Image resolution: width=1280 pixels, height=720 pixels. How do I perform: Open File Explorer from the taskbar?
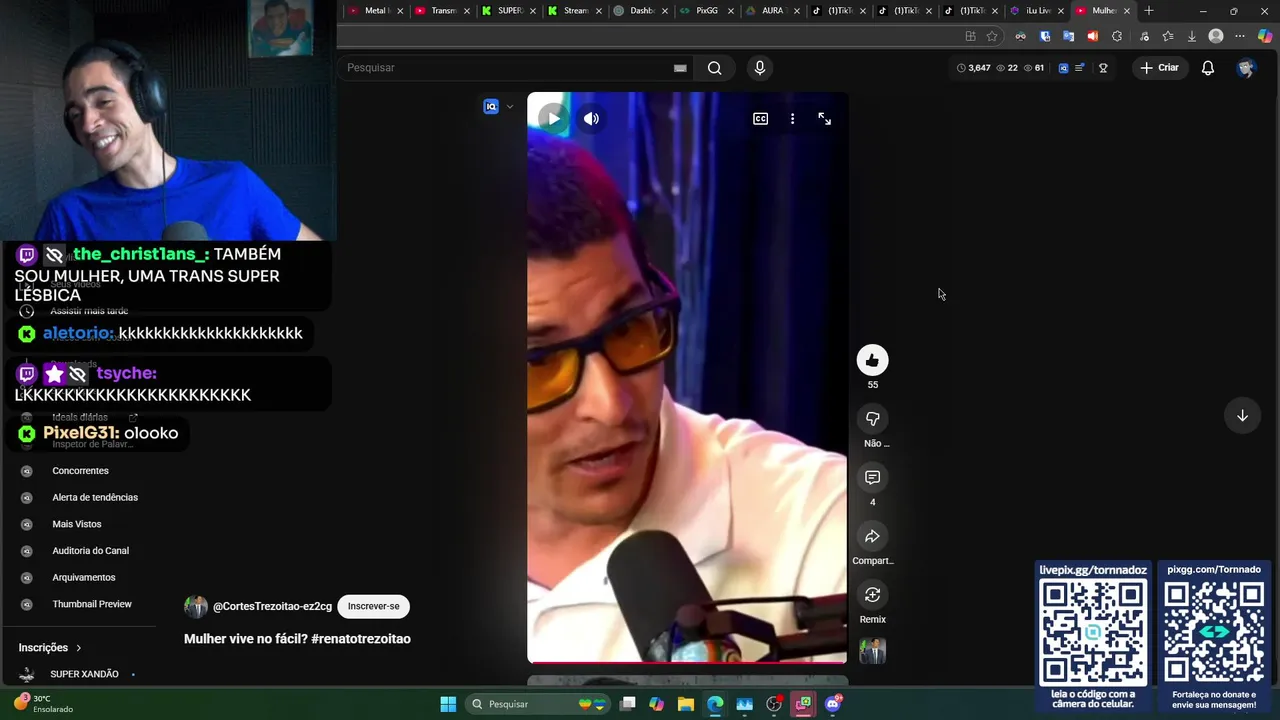click(x=685, y=704)
